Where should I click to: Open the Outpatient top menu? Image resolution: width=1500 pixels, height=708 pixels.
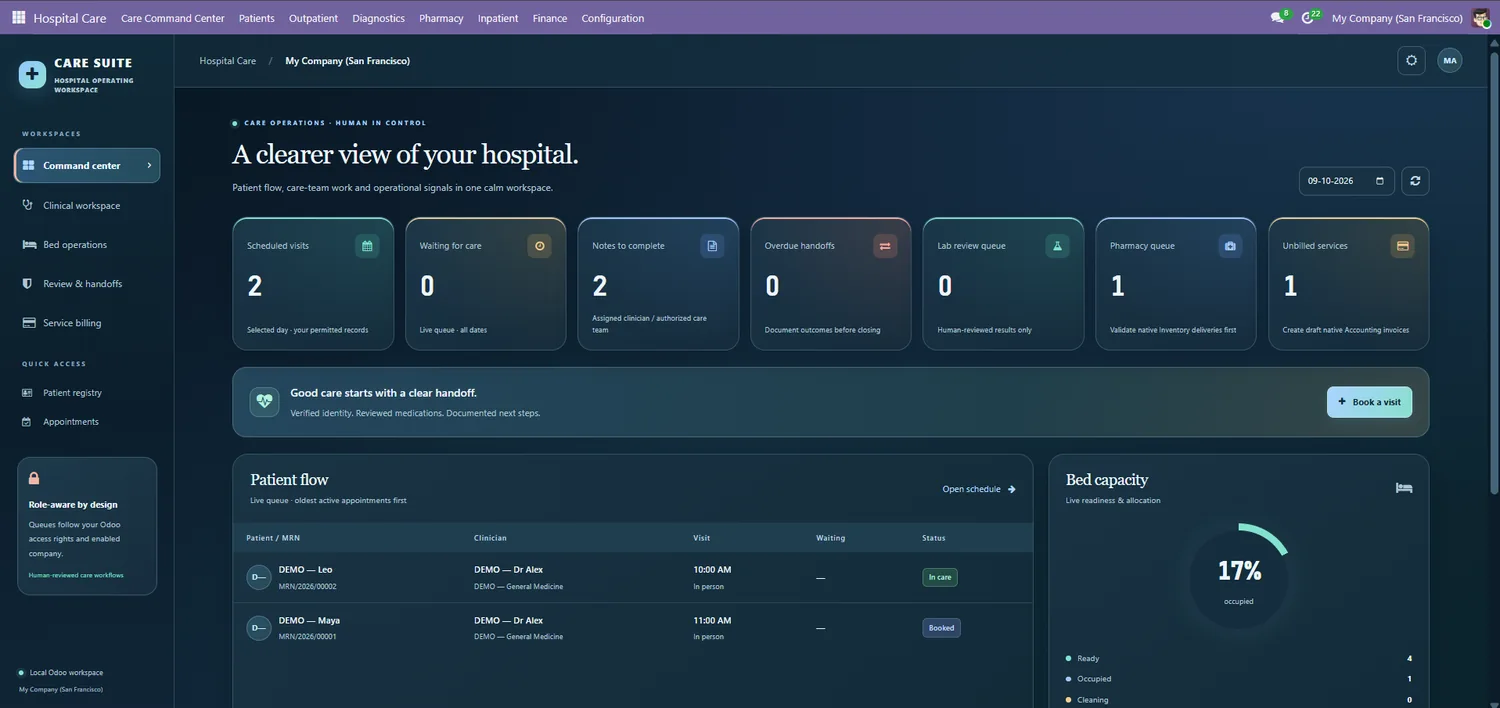tap(313, 18)
